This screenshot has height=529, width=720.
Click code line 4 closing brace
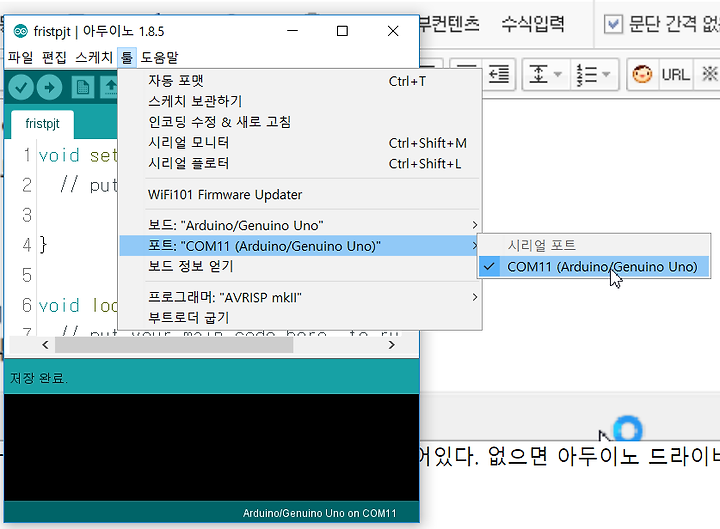pos(43,244)
